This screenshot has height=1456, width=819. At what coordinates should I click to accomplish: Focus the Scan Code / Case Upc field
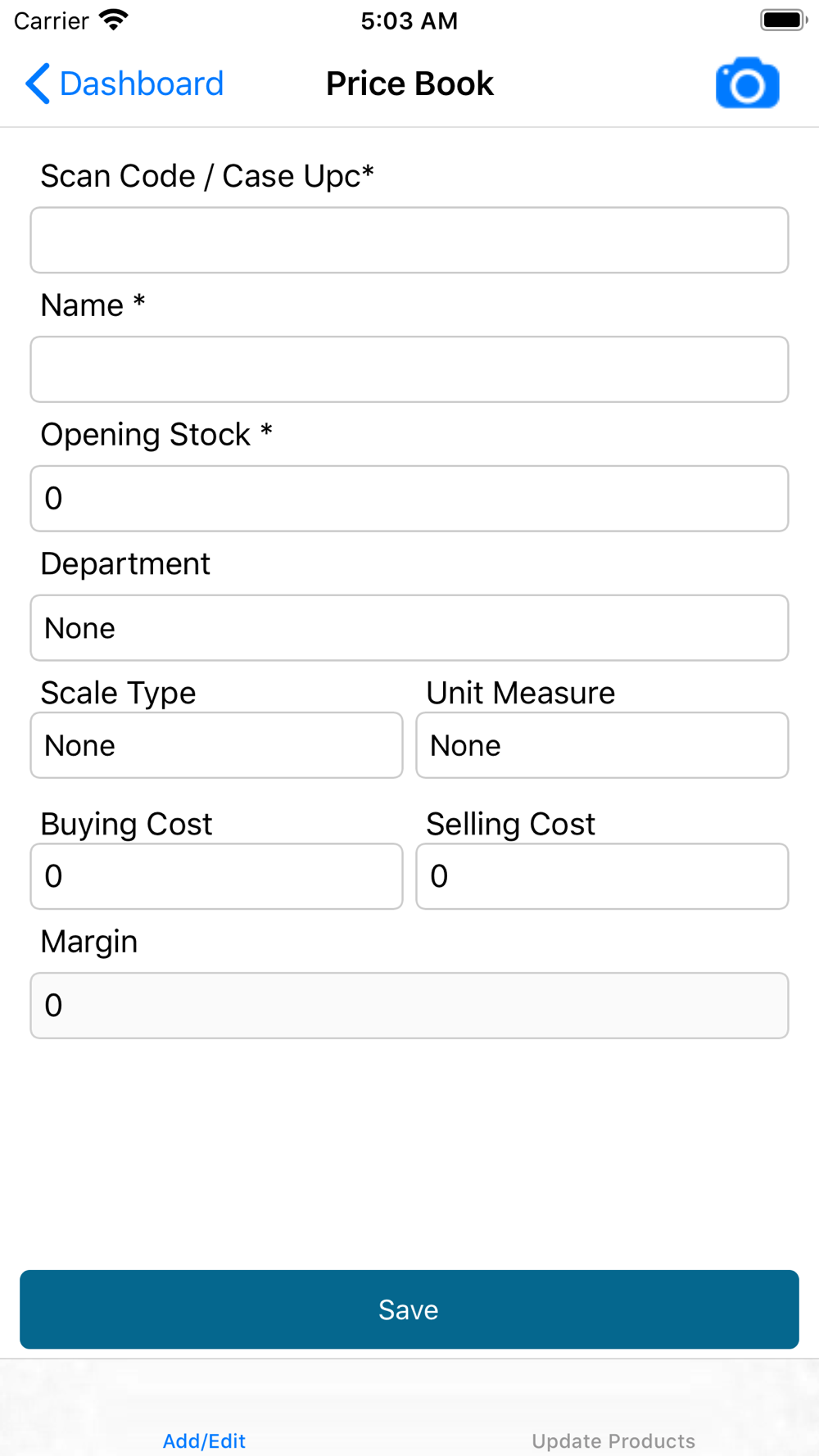pos(409,240)
